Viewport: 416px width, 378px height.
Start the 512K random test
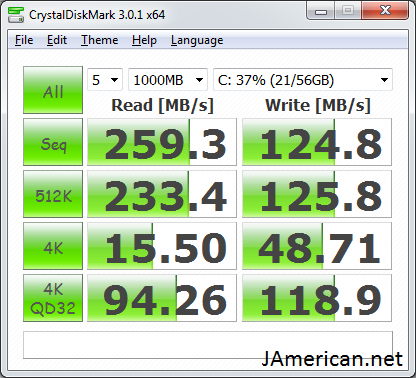click(x=53, y=194)
